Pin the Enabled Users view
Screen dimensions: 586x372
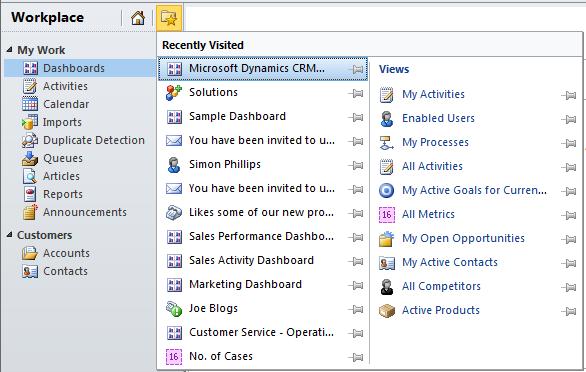(x=569, y=119)
